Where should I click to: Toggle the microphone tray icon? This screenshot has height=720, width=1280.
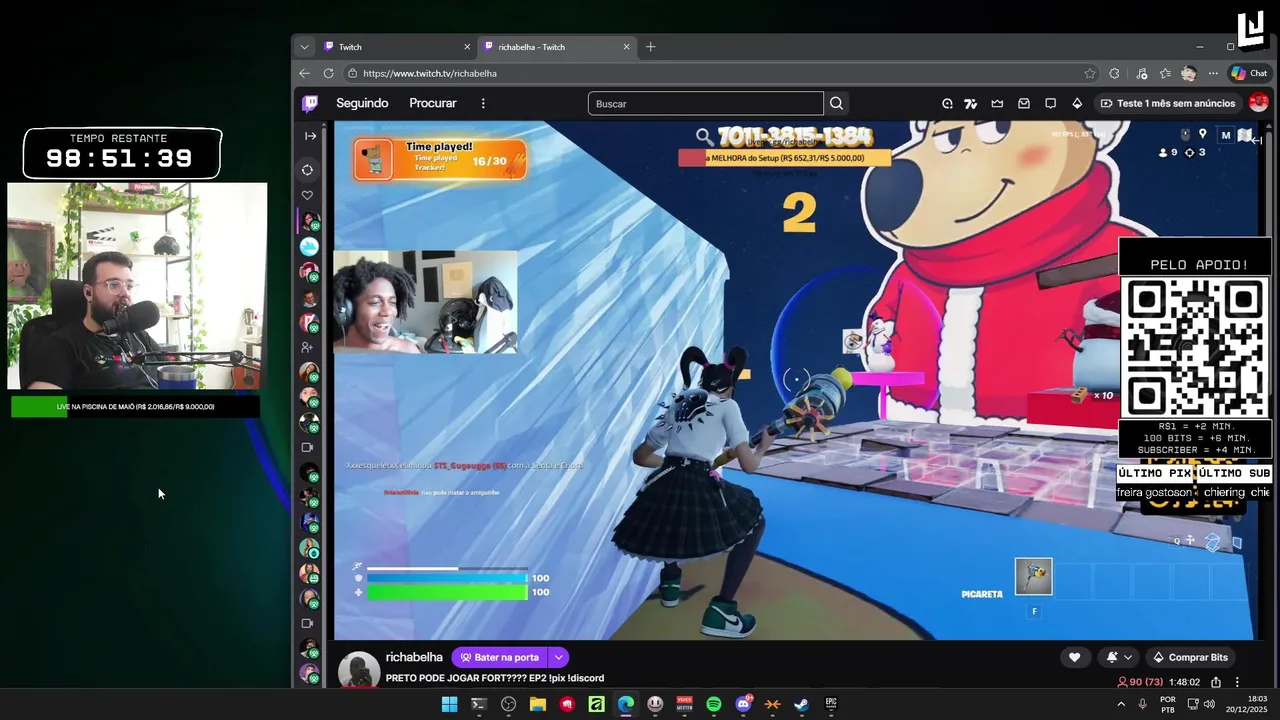(x=1143, y=704)
